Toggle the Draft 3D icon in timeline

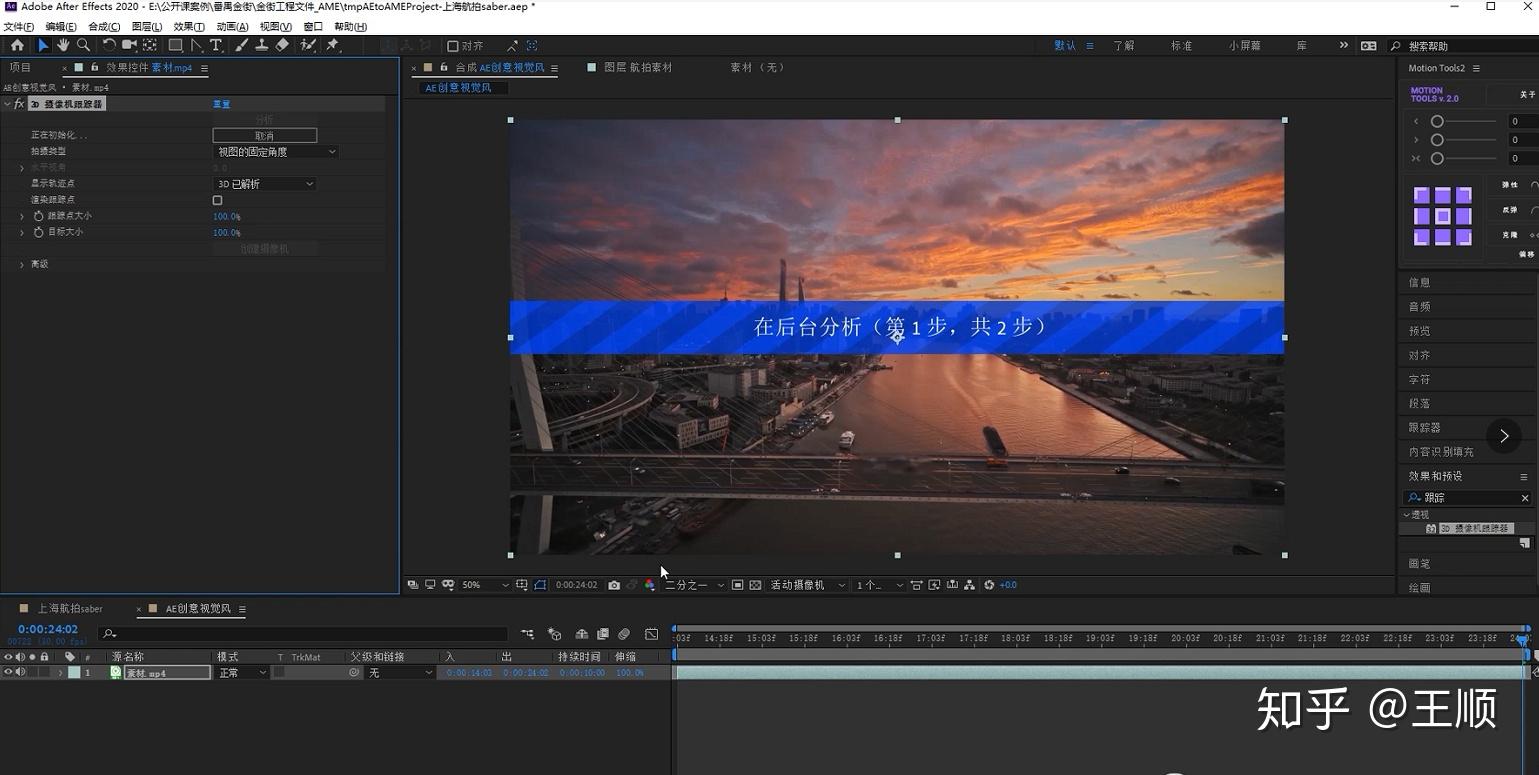[x=554, y=634]
